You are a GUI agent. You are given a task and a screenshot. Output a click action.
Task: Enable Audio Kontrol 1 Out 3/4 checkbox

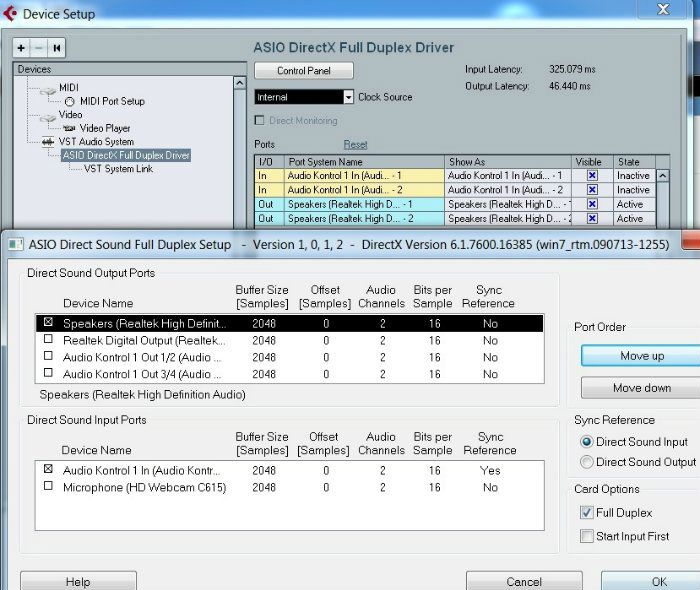coord(48,373)
